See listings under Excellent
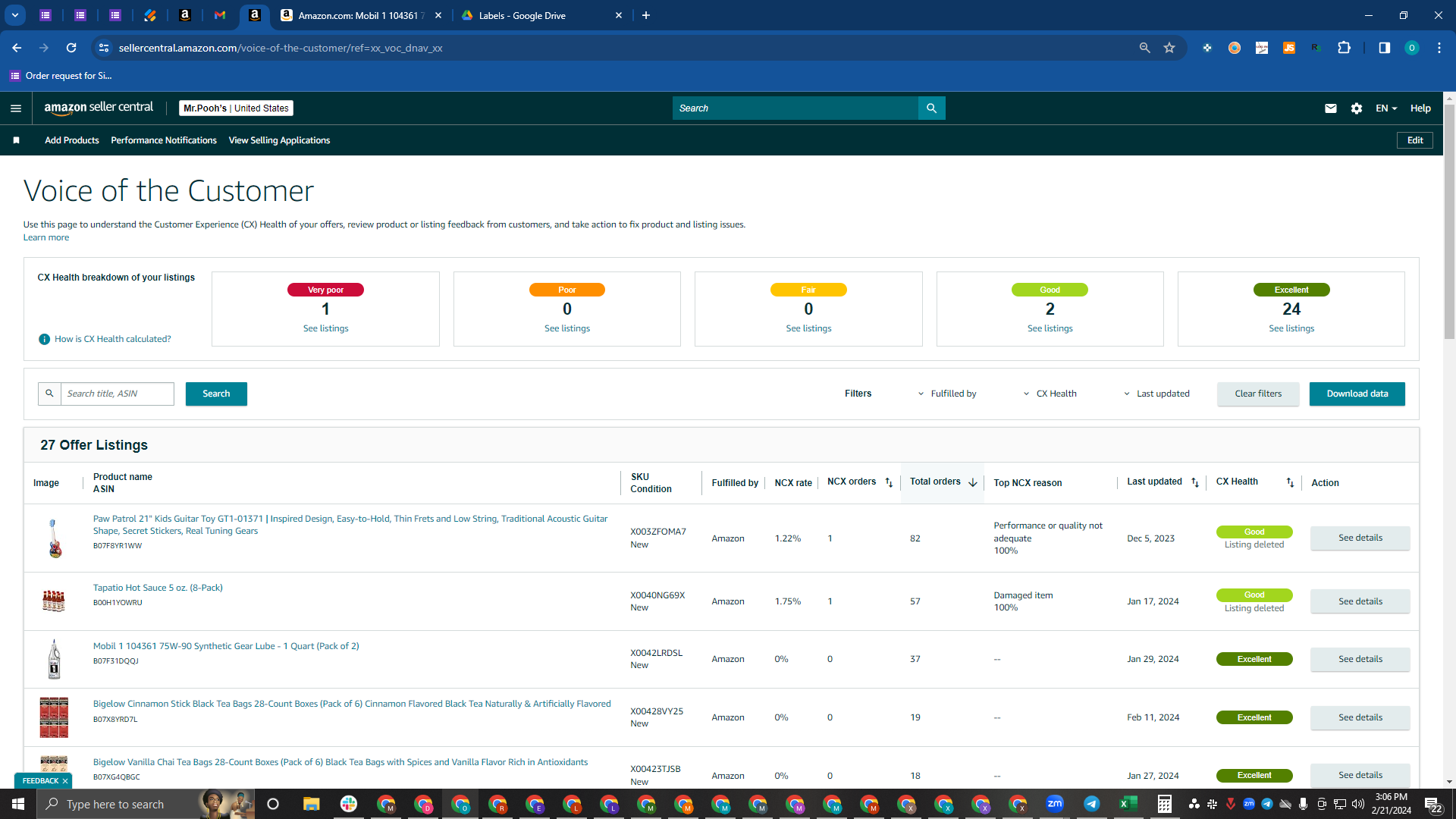 (1291, 328)
